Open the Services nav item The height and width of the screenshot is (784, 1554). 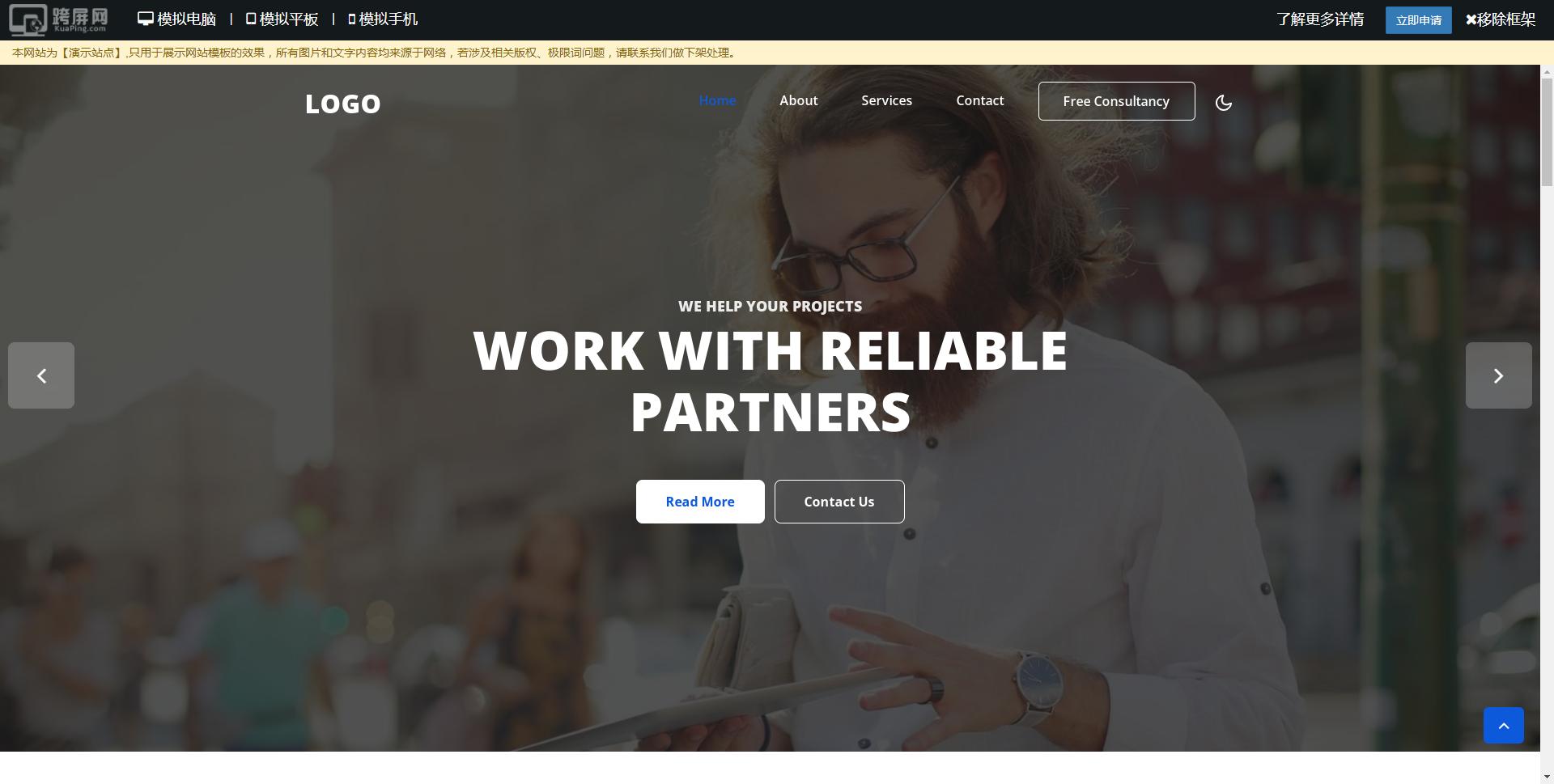[886, 100]
